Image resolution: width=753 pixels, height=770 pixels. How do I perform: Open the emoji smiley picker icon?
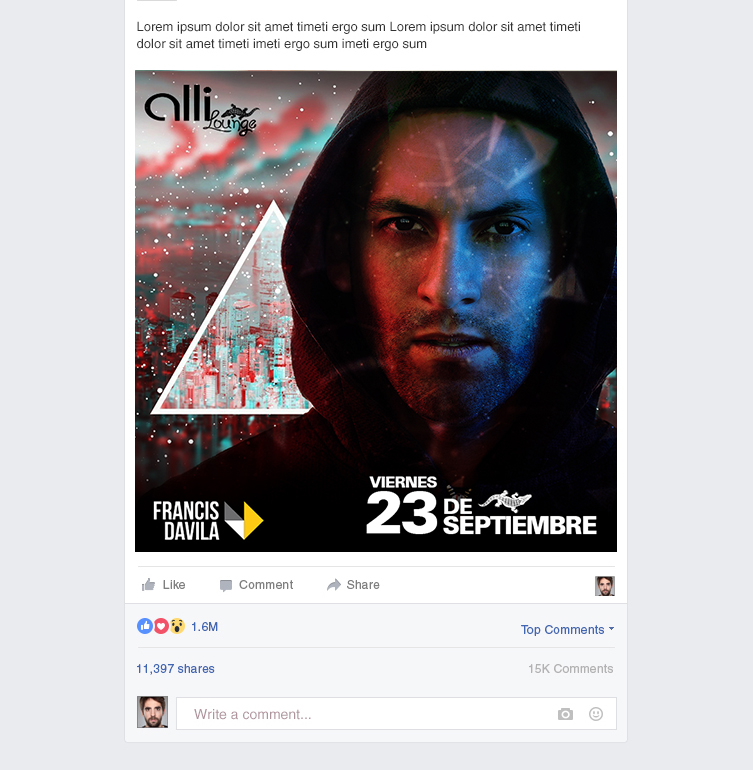596,714
